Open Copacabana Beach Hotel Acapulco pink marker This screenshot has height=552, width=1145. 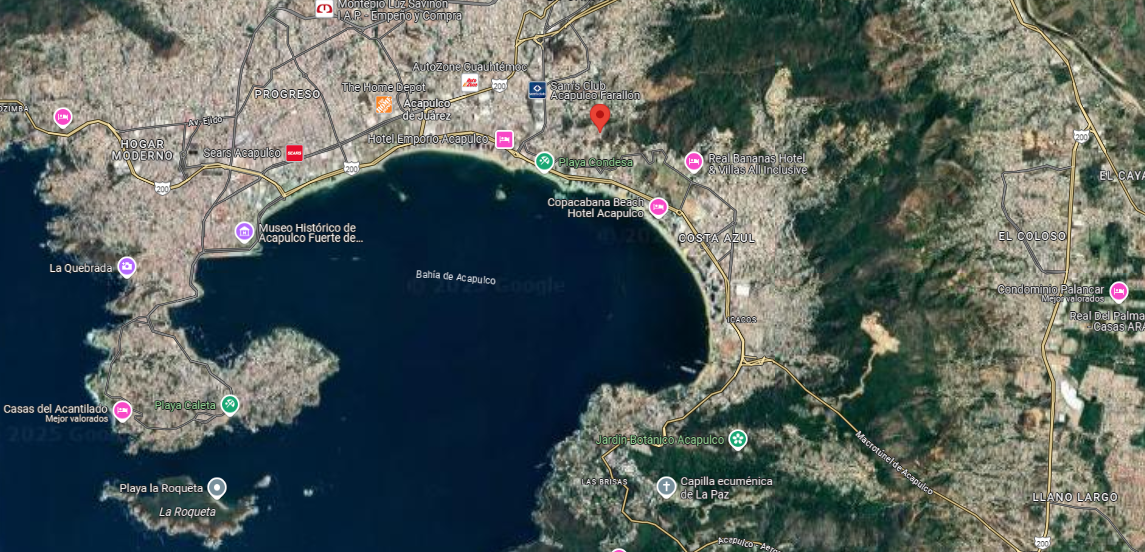pos(659,207)
